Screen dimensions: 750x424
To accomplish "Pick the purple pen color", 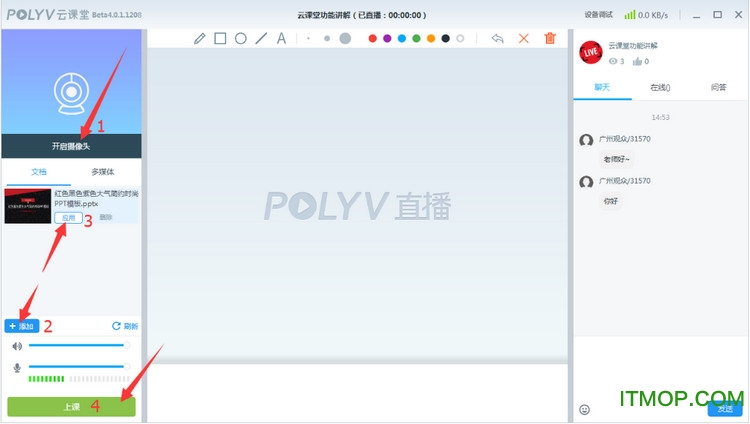I will pos(387,38).
